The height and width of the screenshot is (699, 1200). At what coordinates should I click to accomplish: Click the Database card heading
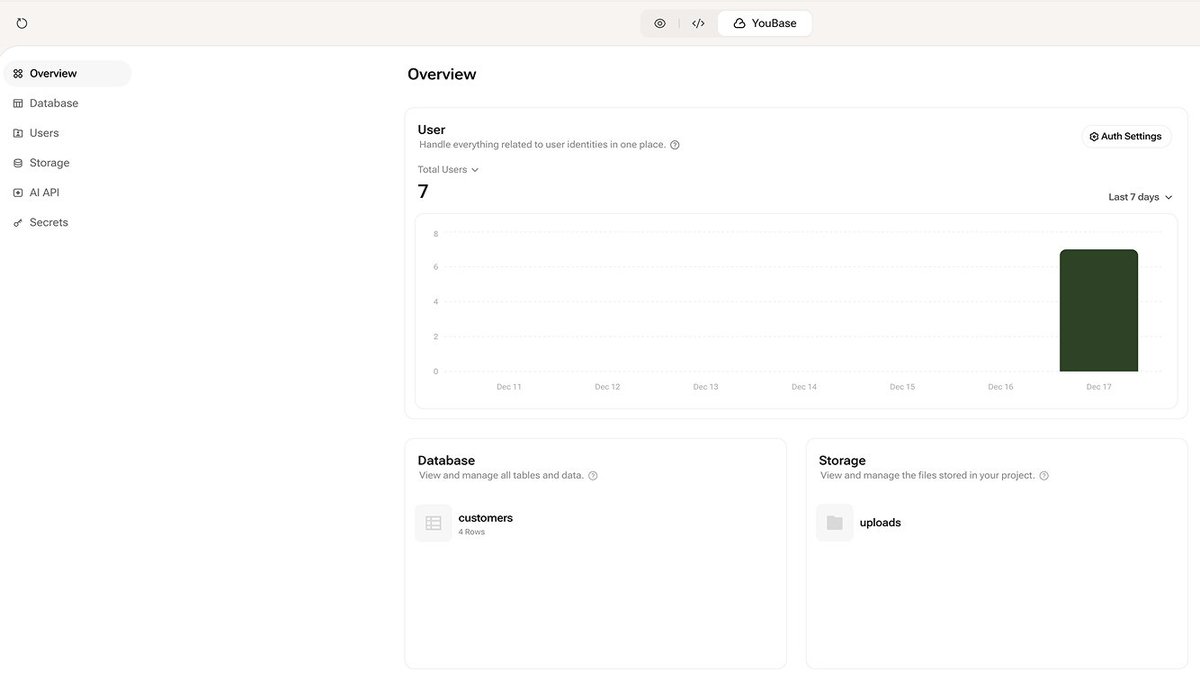pos(446,460)
